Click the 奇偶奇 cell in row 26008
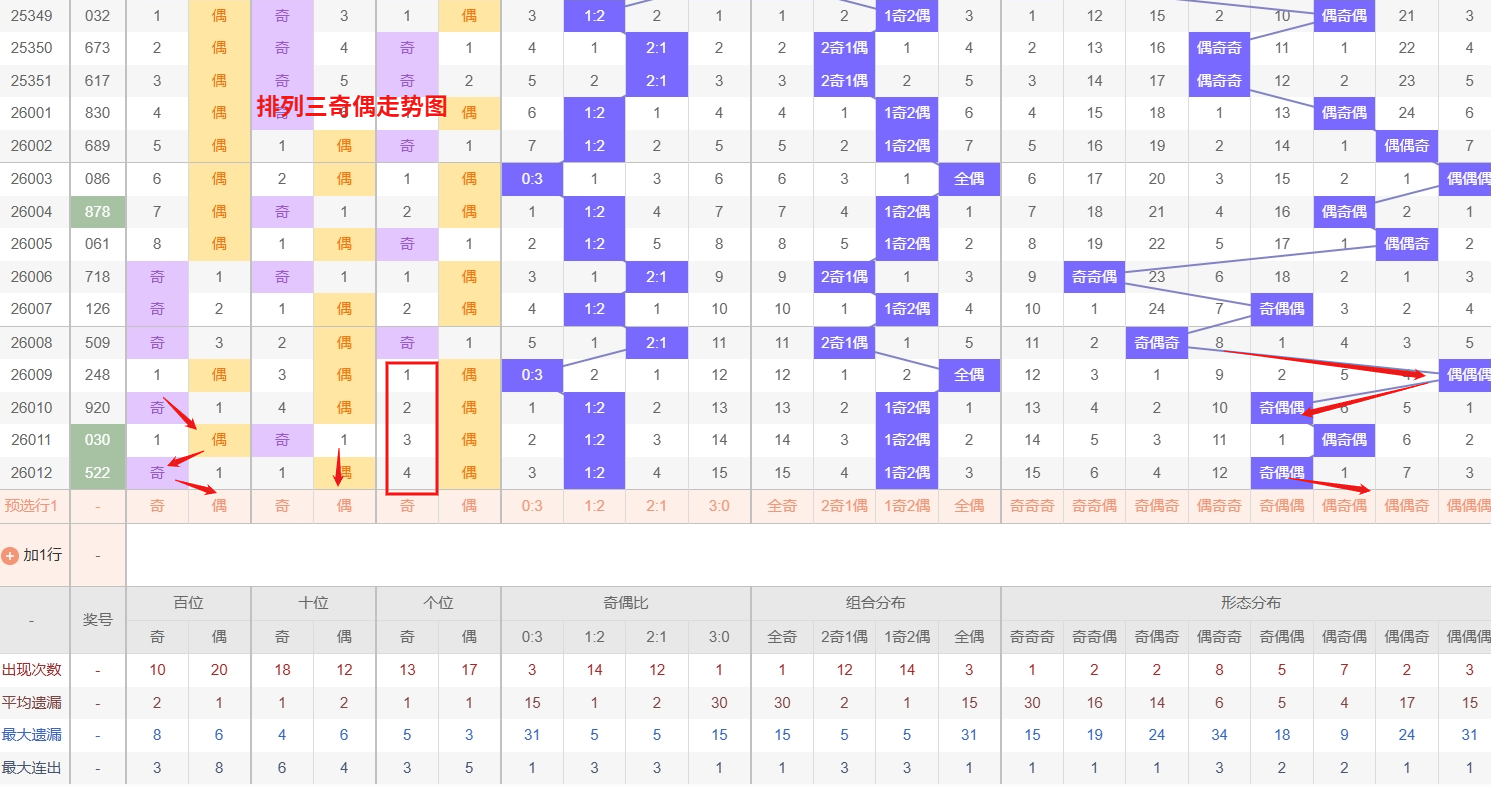1491x787 pixels. 1157,343
